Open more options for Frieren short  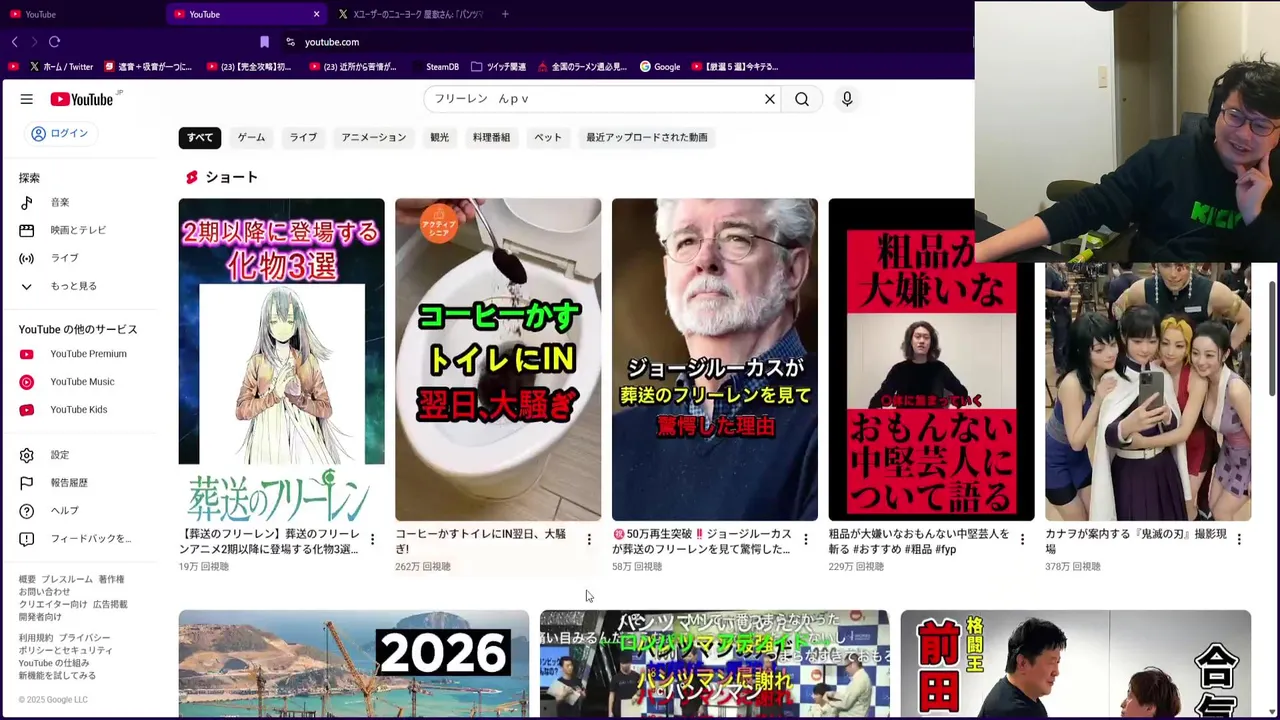point(372,540)
